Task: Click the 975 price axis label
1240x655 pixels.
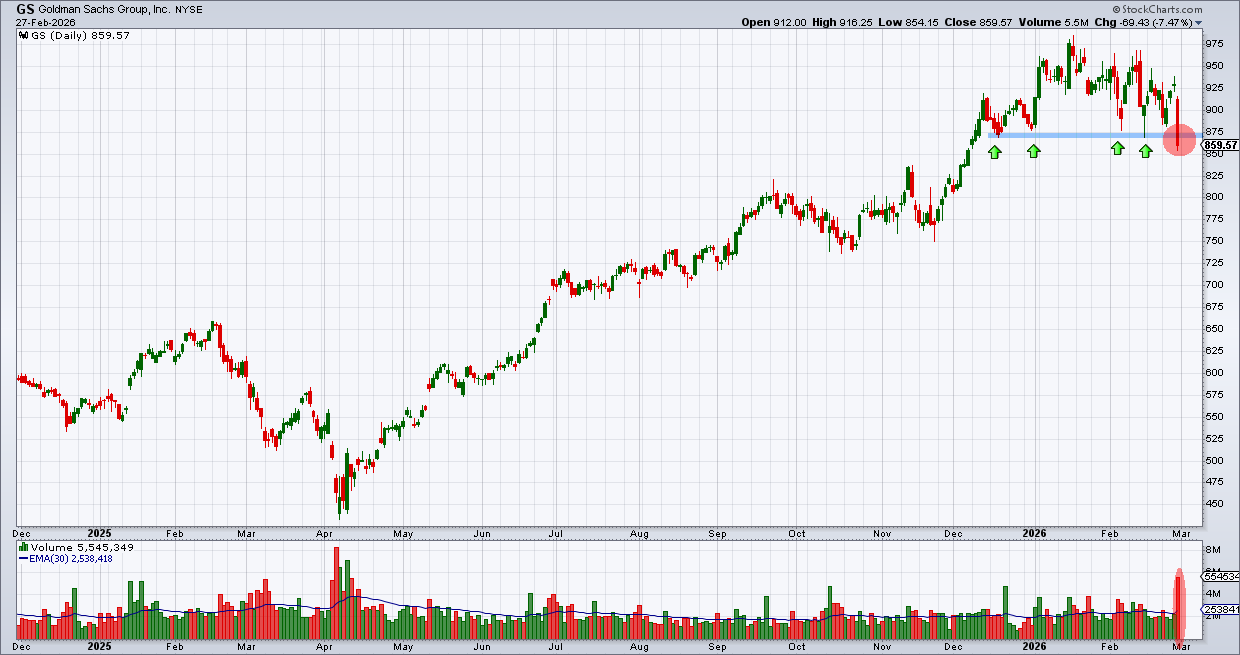Action: click(1216, 44)
